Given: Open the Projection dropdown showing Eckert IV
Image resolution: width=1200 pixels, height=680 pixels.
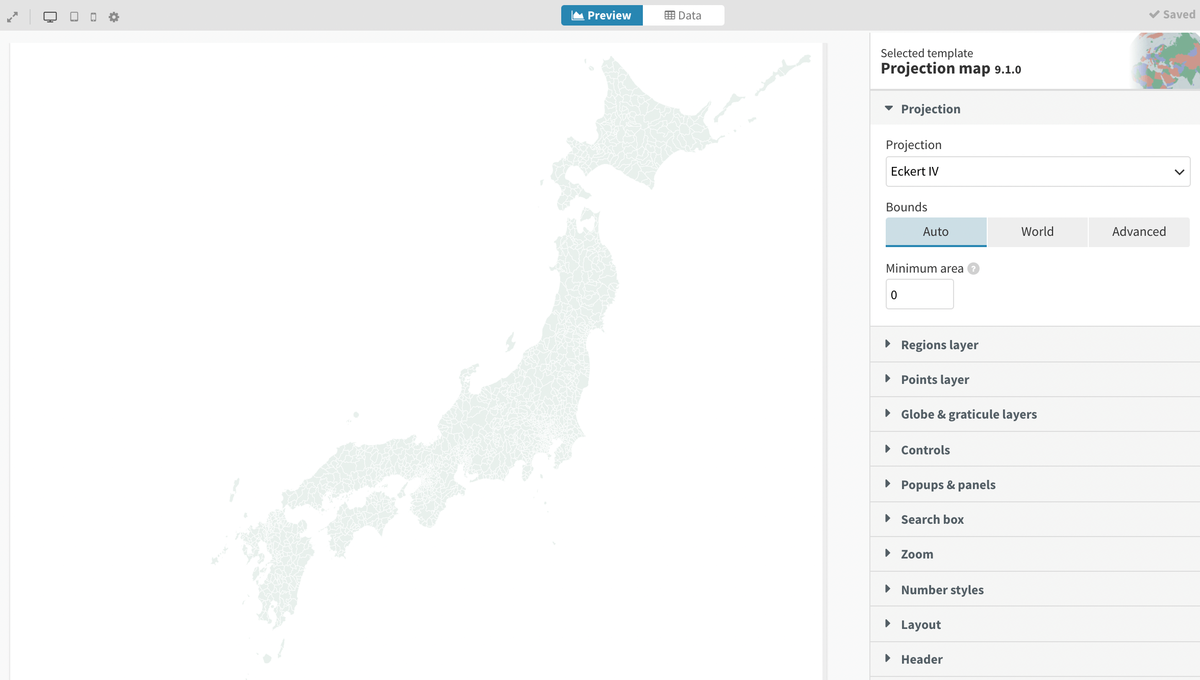Looking at the screenshot, I should coord(1038,171).
